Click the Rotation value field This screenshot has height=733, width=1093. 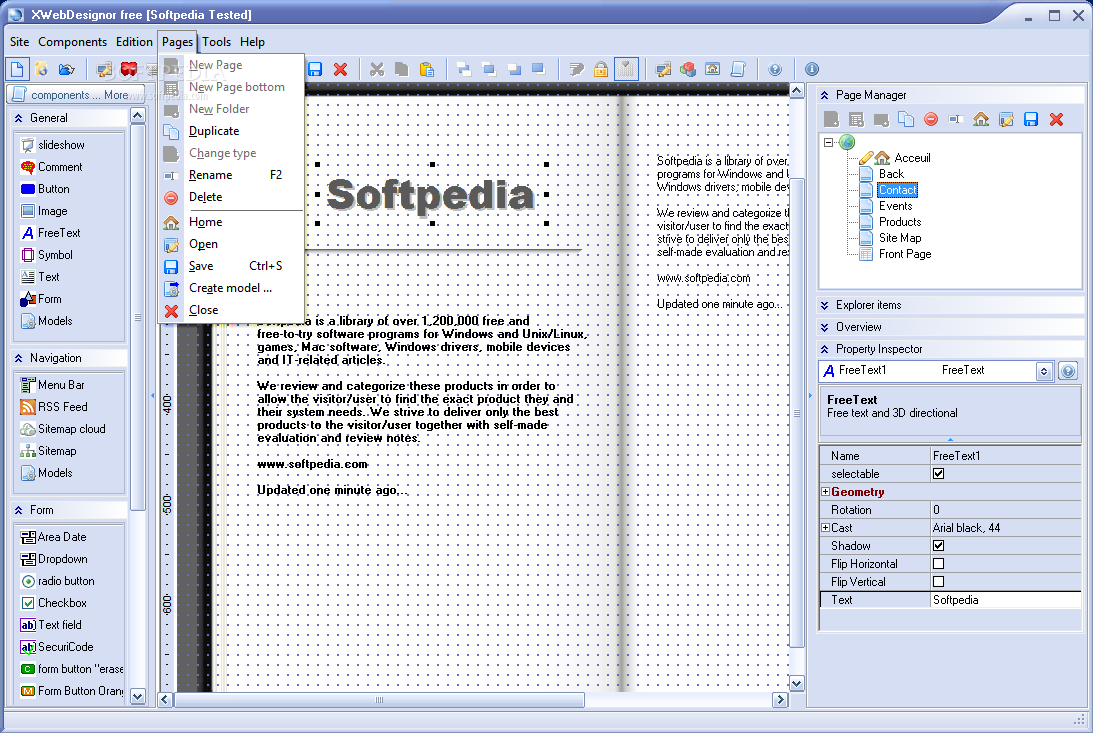[1006, 510]
